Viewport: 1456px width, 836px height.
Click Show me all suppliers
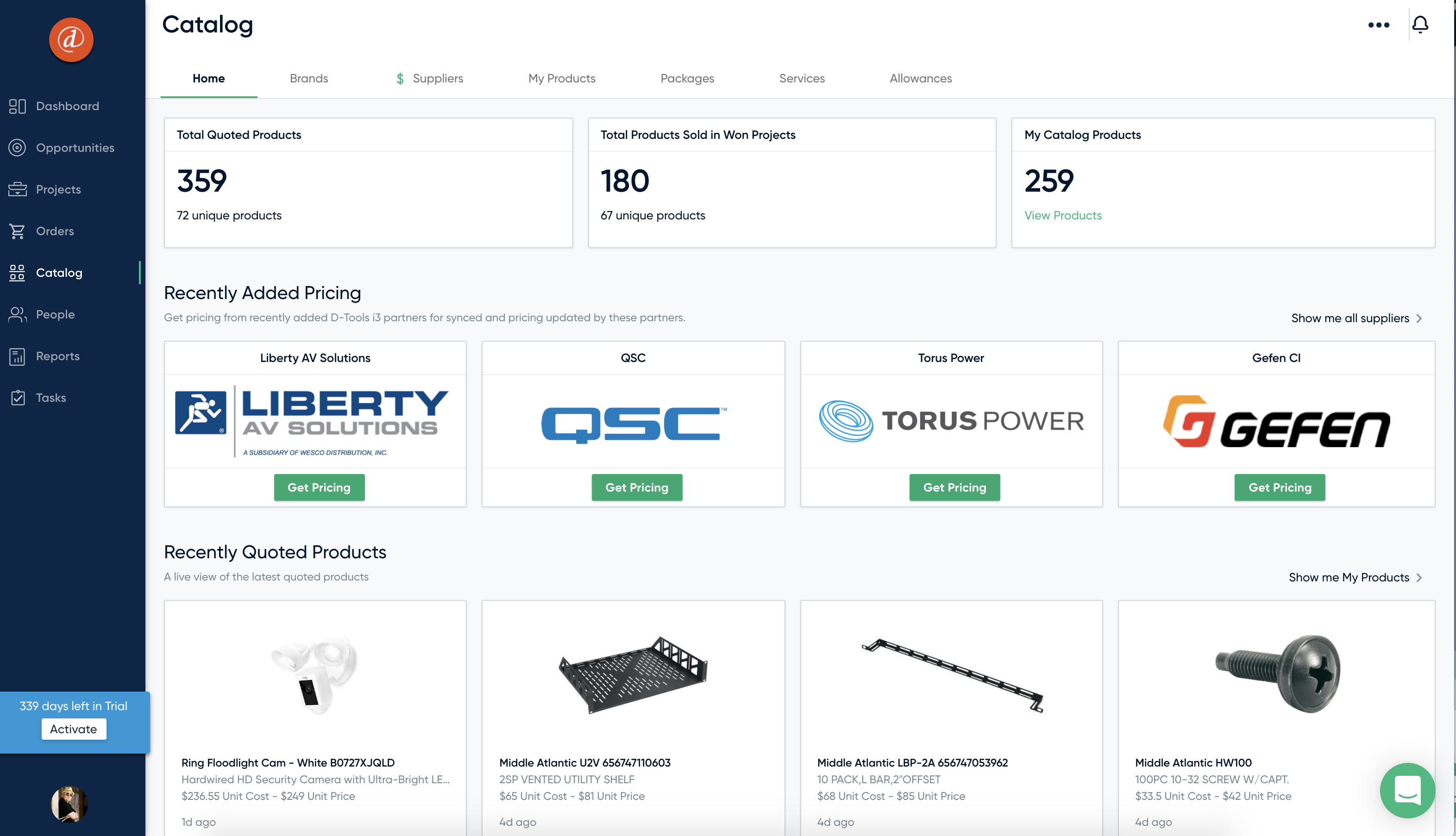coord(1356,318)
